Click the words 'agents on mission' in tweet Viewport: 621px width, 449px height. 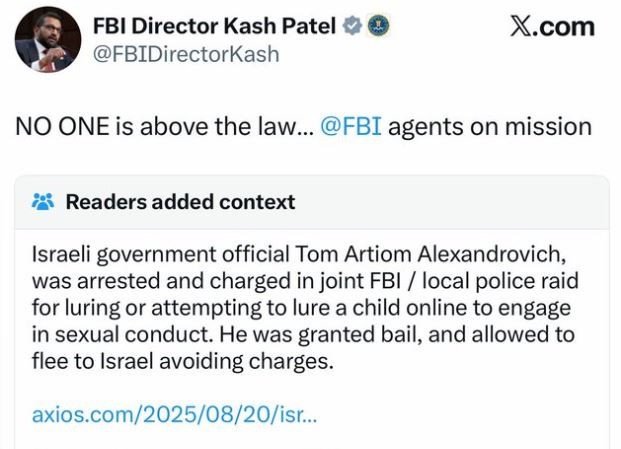[489, 127]
